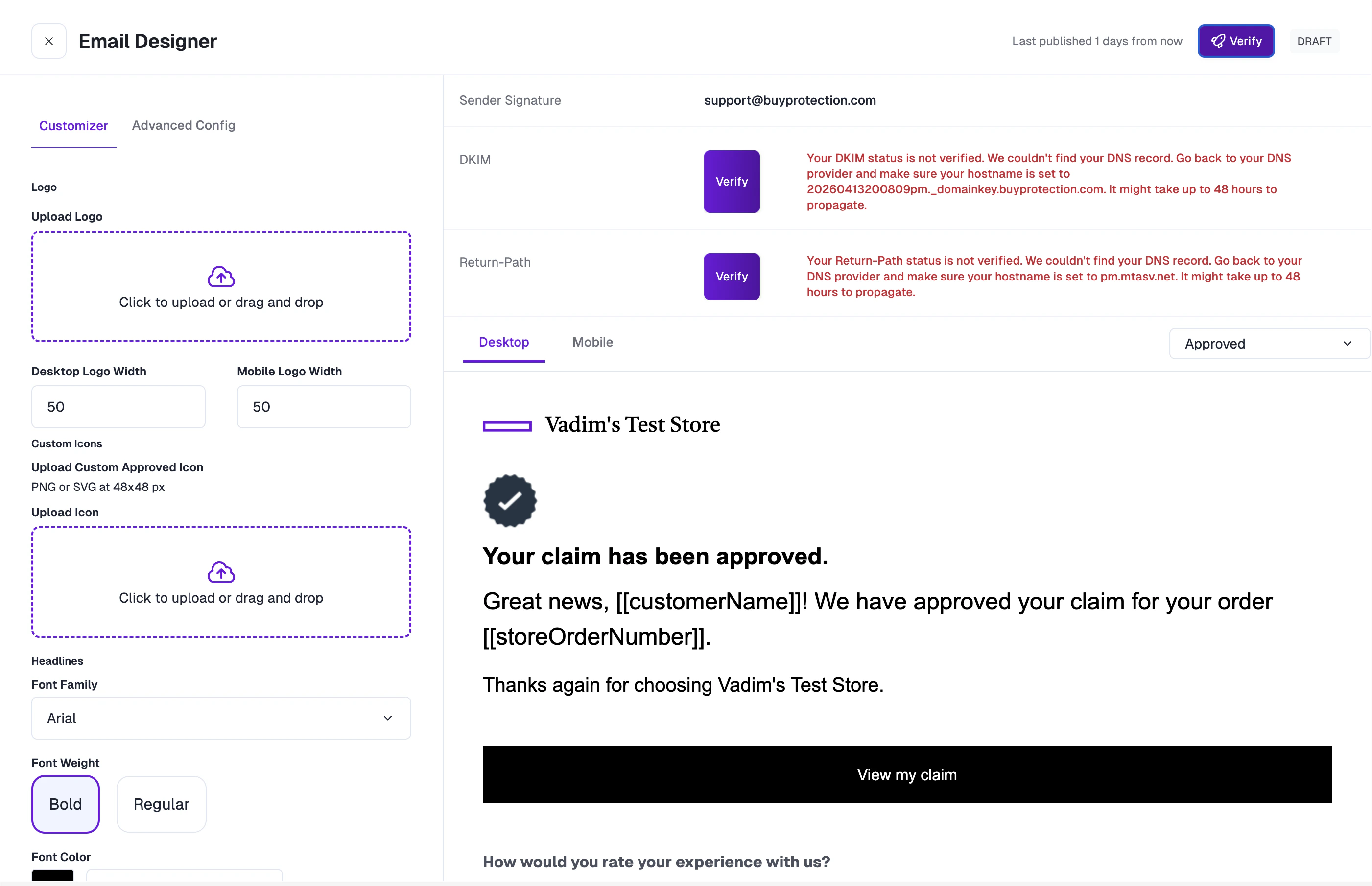Verify the Return-Path DNS record

pyautogui.click(x=732, y=276)
